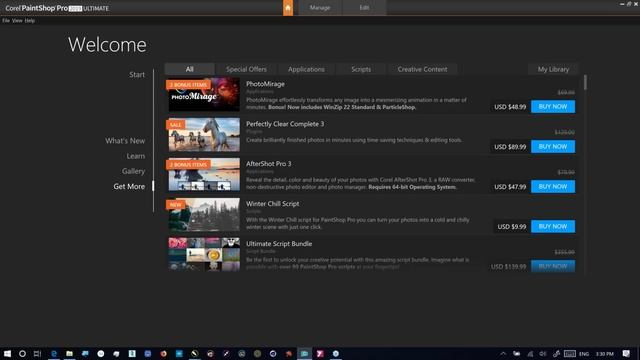This screenshot has height=360, width=640.
Task: Select the All filter tab
Action: click(x=189, y=69)
